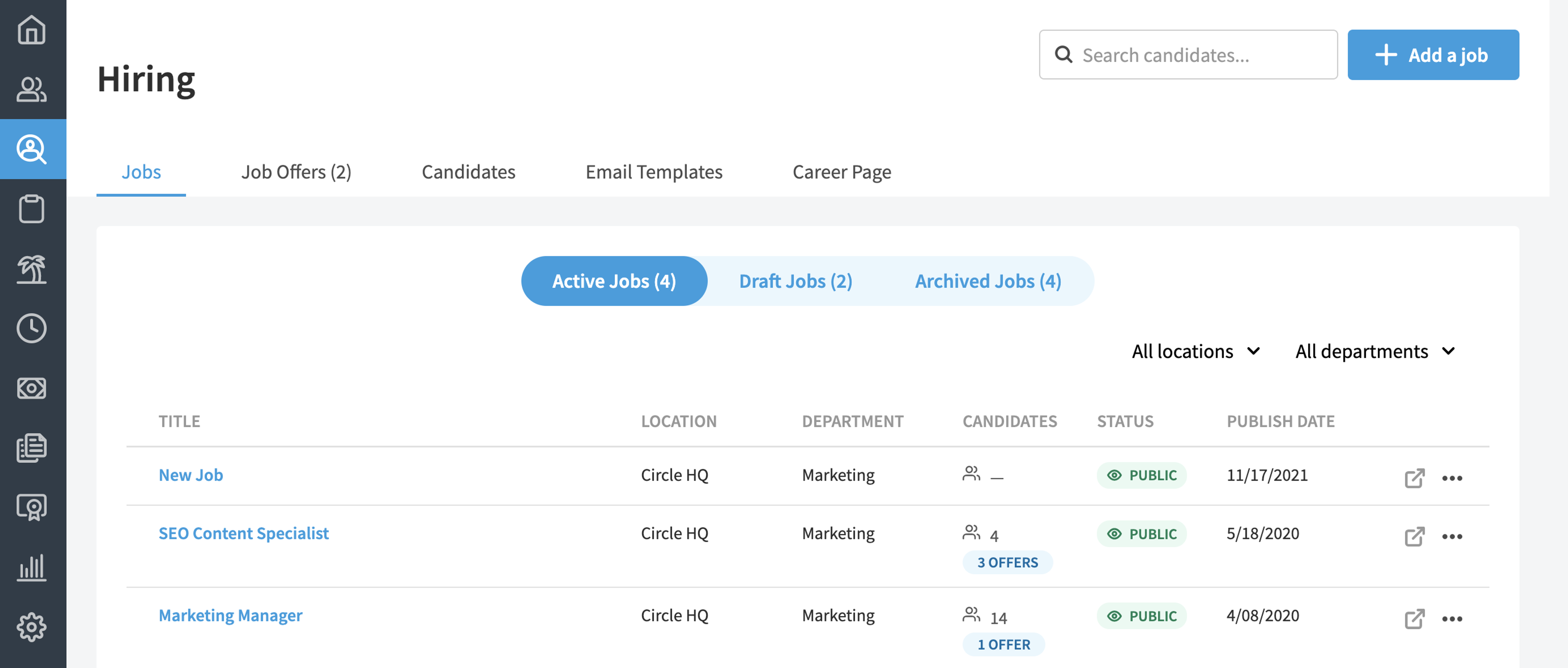Switch to the Email Templates tab
This screenshot has height=668, width=1568.
654,172
